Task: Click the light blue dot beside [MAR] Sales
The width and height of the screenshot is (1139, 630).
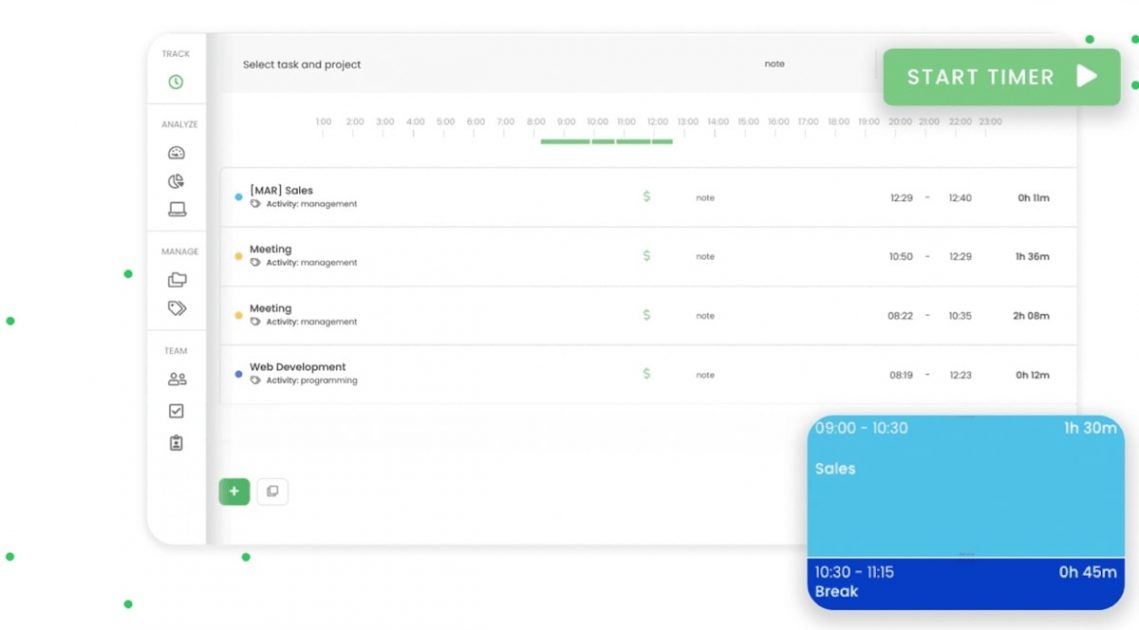Action: (x=238, y=197)
